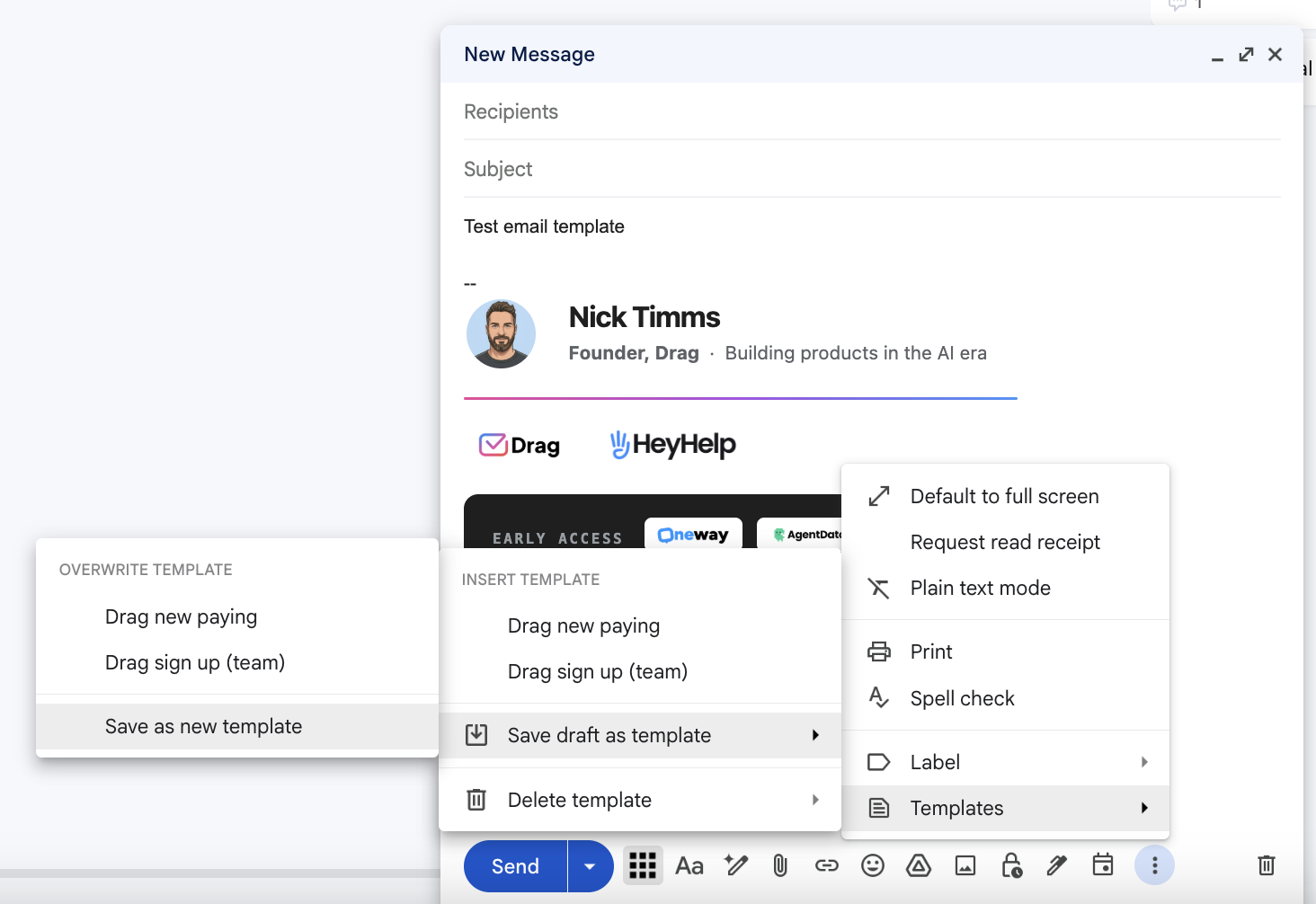
Task: Select Default to full screen option
Action: 1005,496
